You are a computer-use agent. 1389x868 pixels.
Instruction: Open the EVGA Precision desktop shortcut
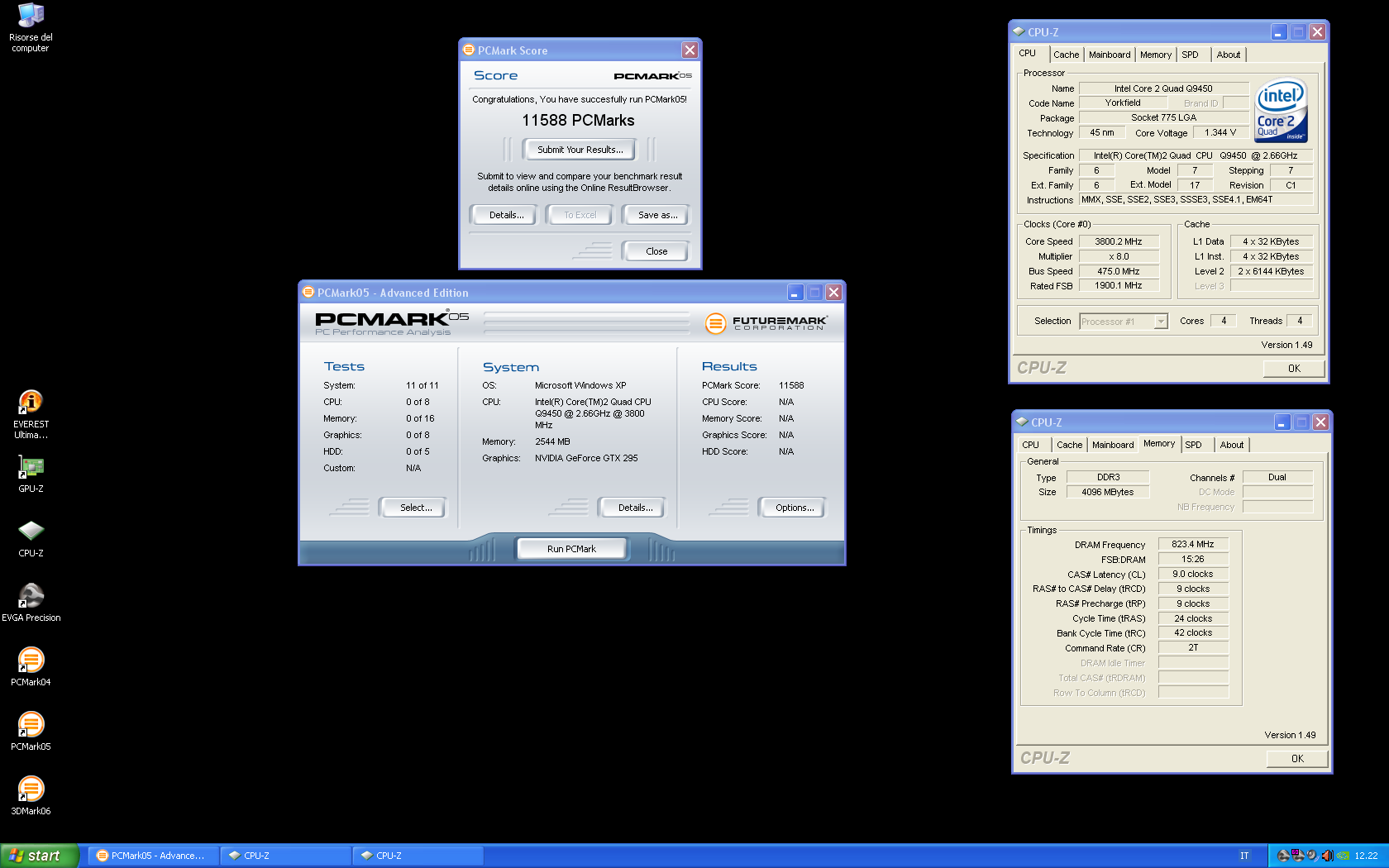pyautogui.click(x=31, y=603)
